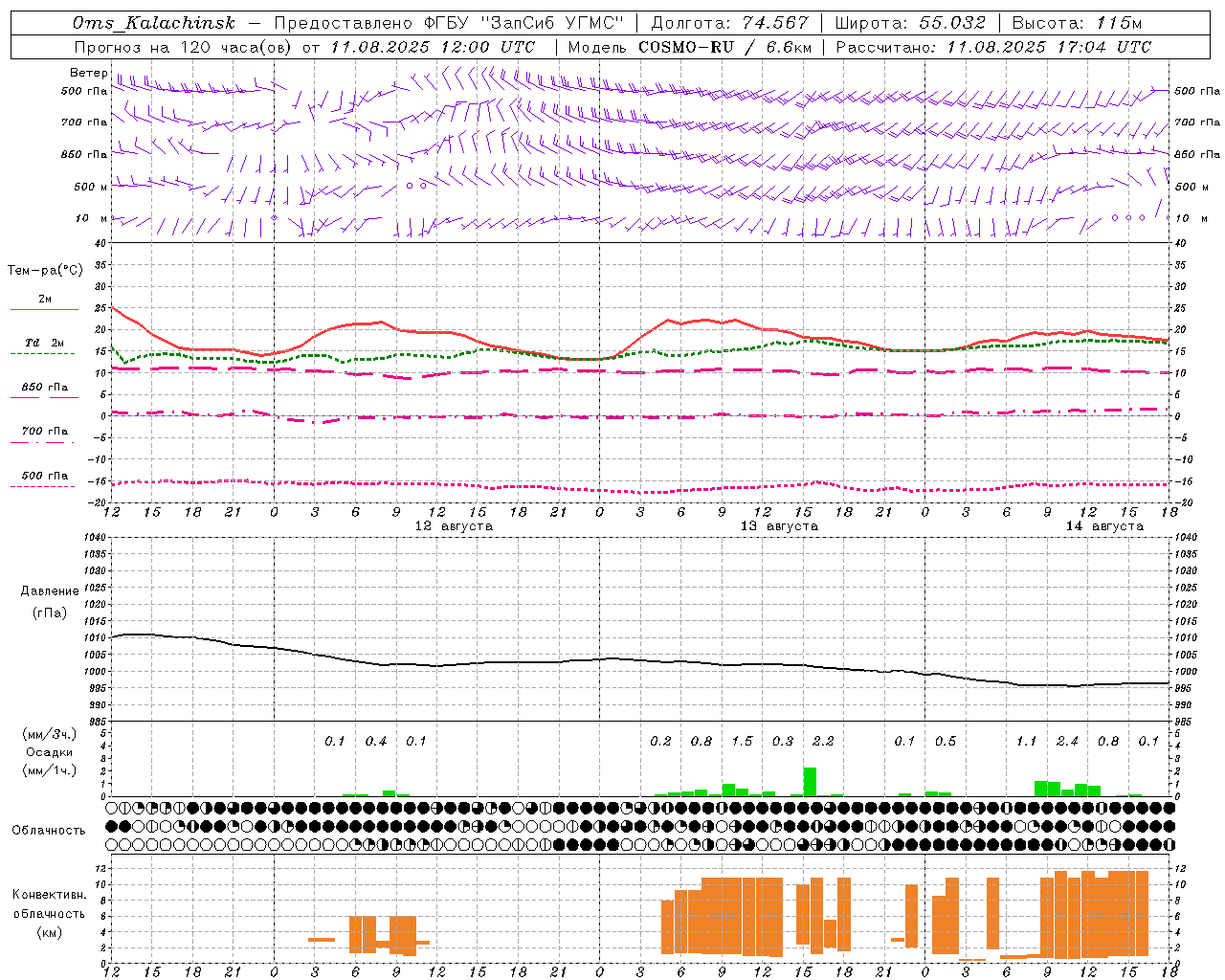1225x980 pixels.
Task: Click the 700 гПа temperature legend entry
Action: point(44,432)
